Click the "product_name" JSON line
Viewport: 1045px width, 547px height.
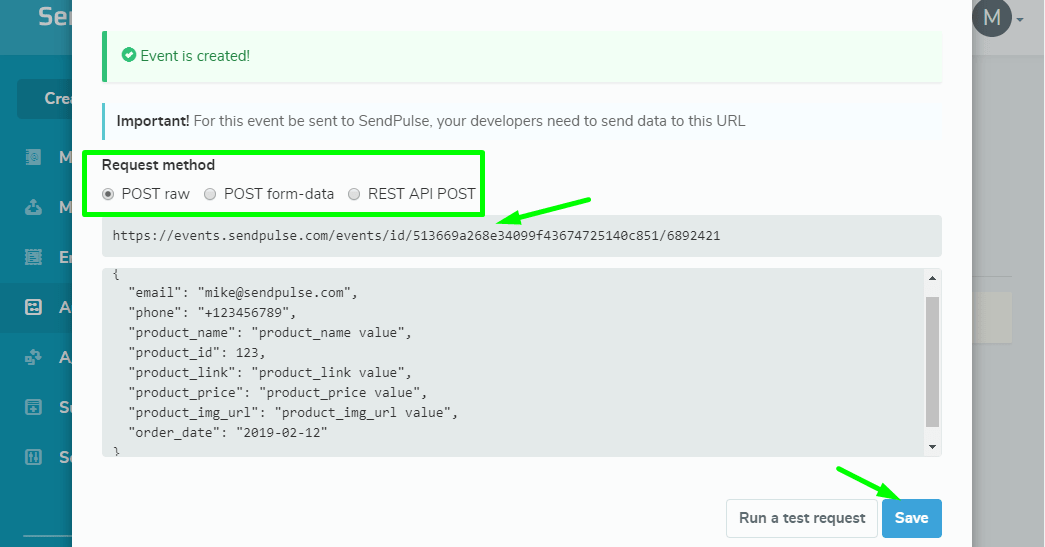pos(270,332)
